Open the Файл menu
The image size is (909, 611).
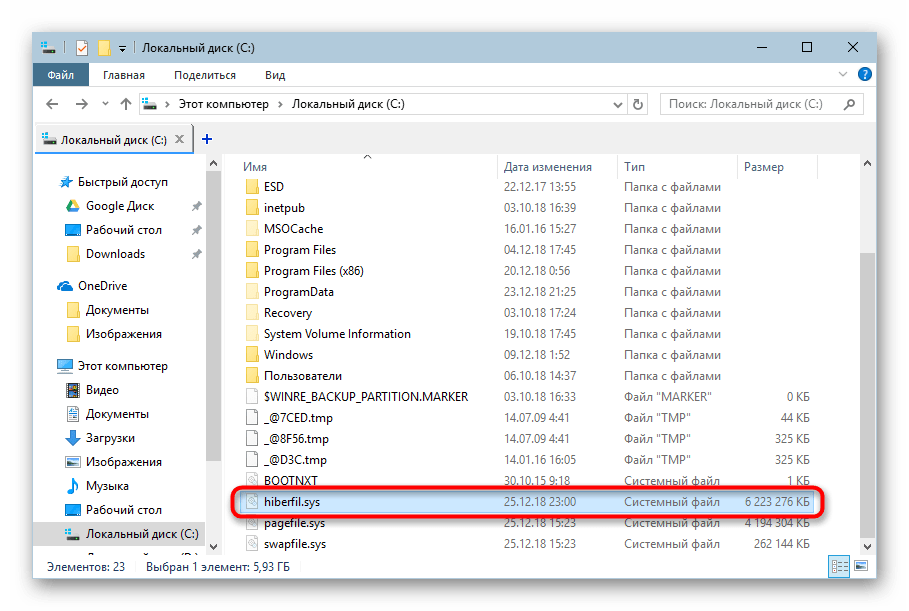point(59,75)
